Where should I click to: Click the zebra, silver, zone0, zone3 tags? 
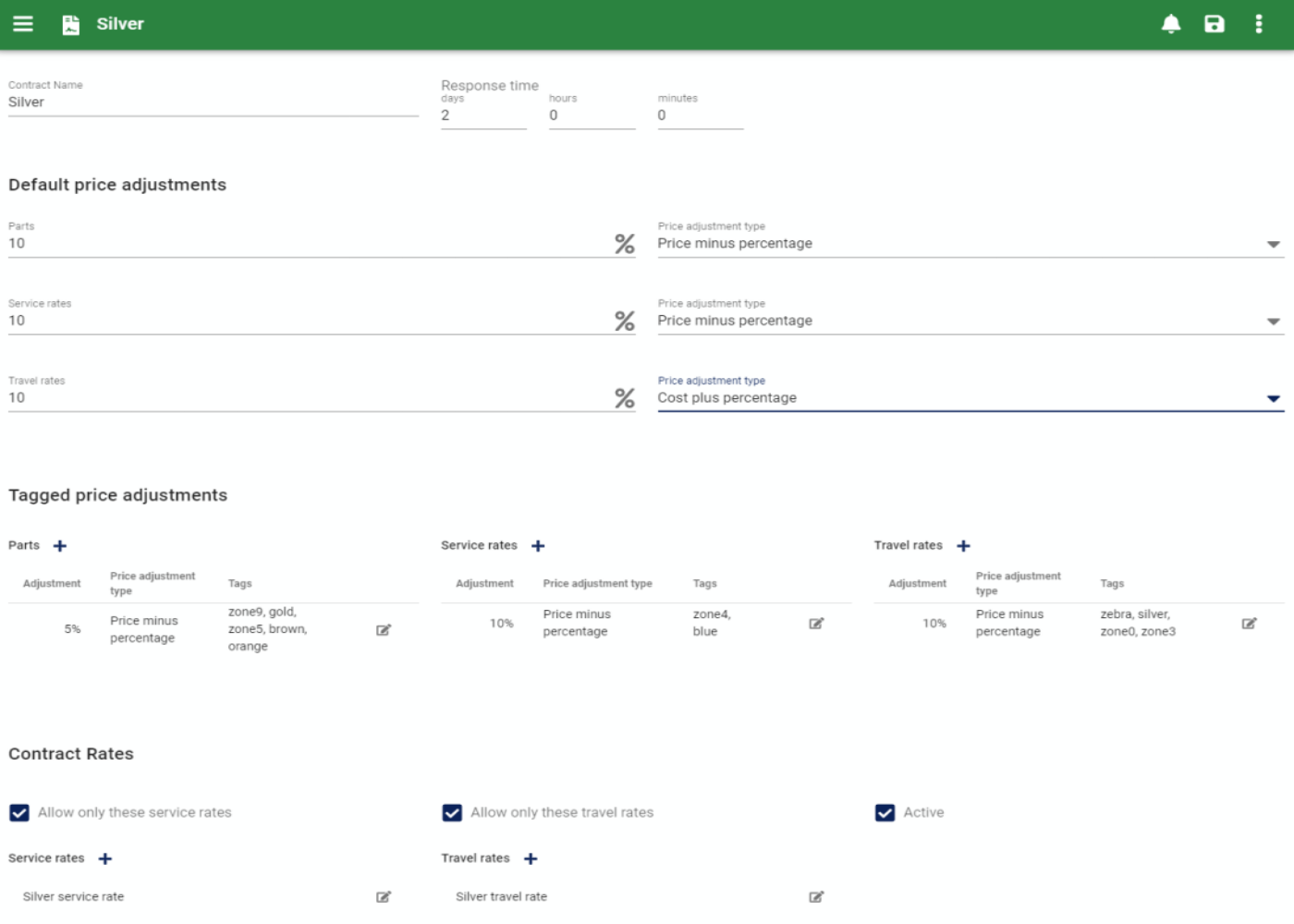click(1138, 623)
